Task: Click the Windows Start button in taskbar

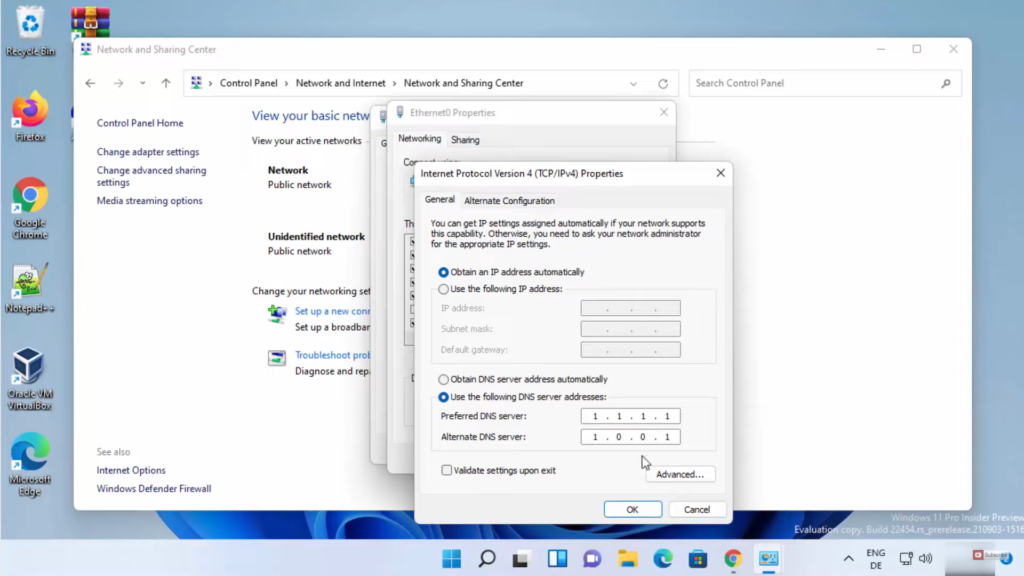Action: 452,558
